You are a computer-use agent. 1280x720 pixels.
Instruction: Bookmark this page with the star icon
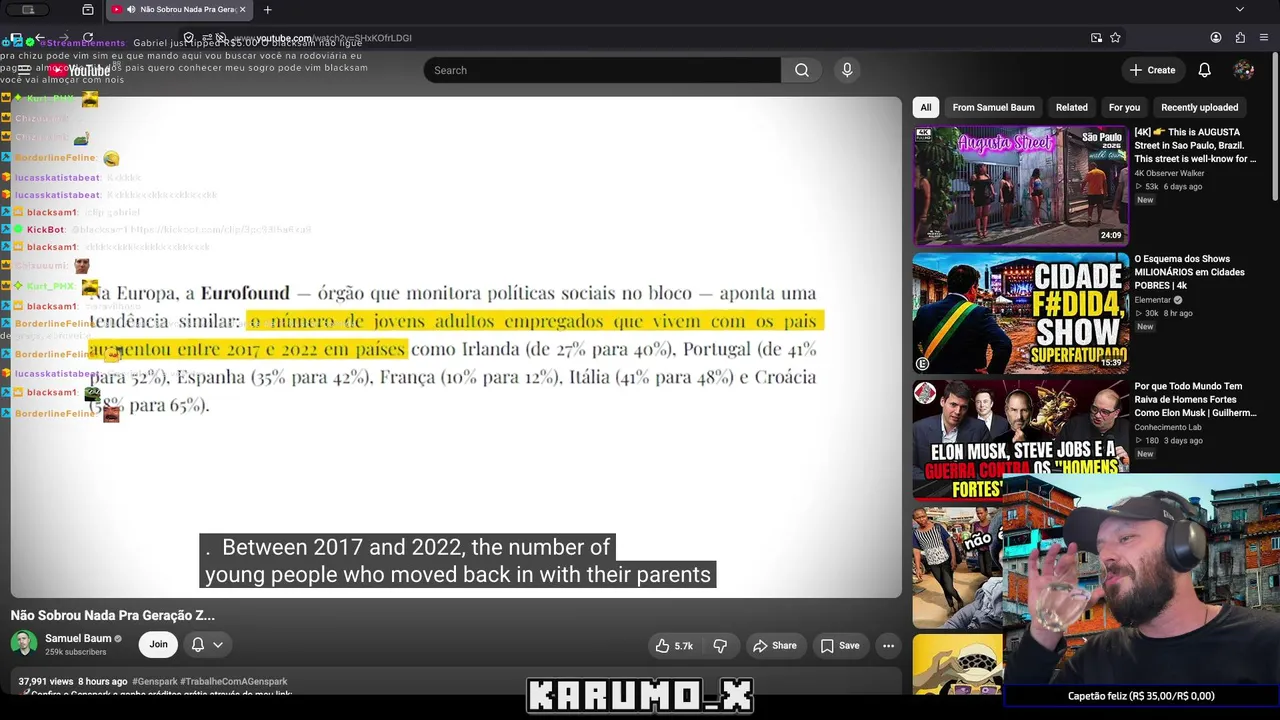tap(1115, 38)
